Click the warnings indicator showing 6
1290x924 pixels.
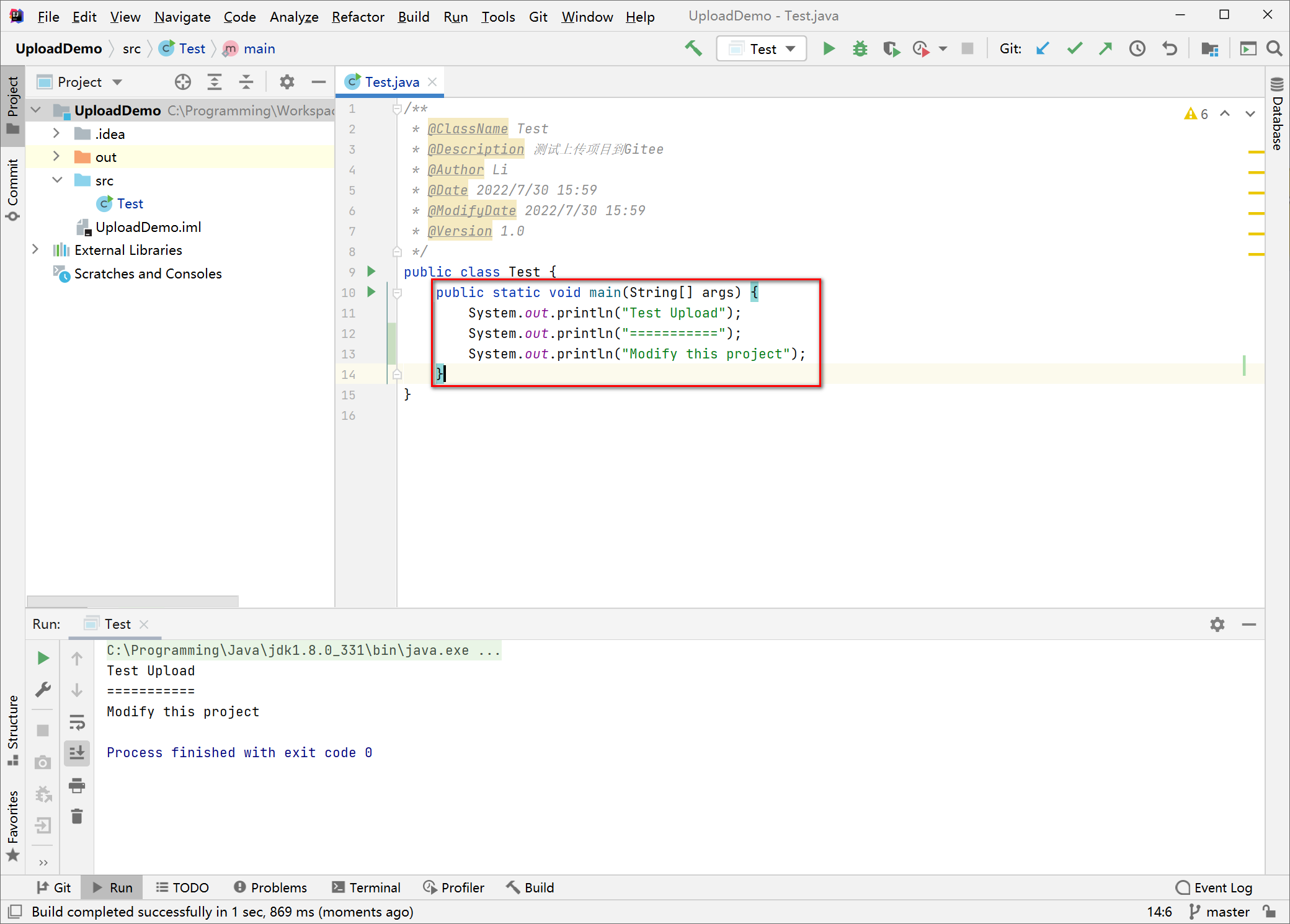1196,114
